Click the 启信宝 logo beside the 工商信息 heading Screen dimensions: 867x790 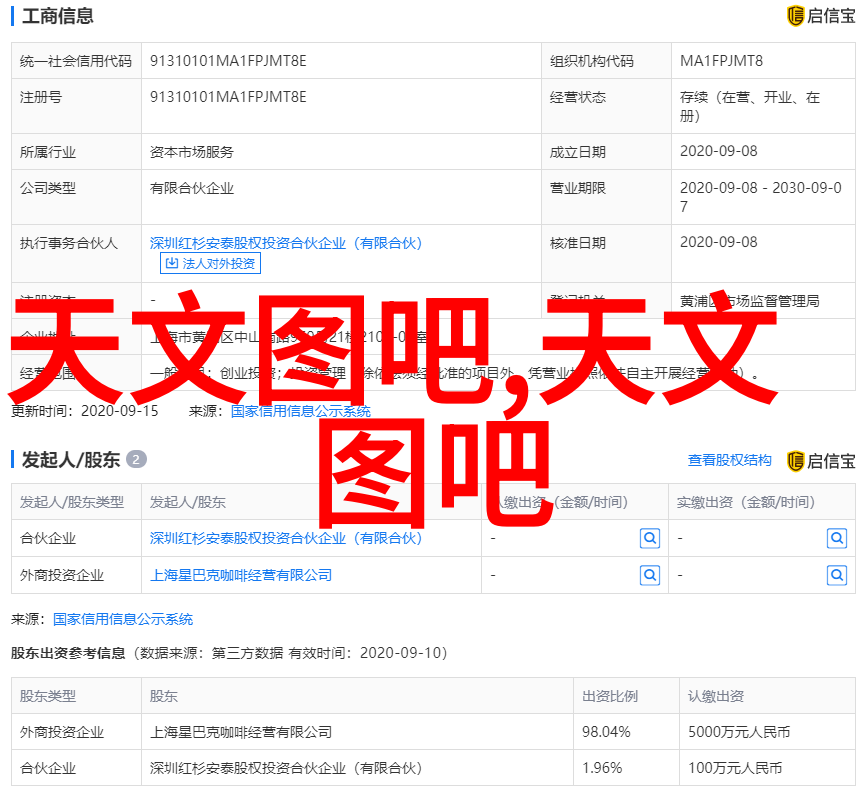click(821, 16)
